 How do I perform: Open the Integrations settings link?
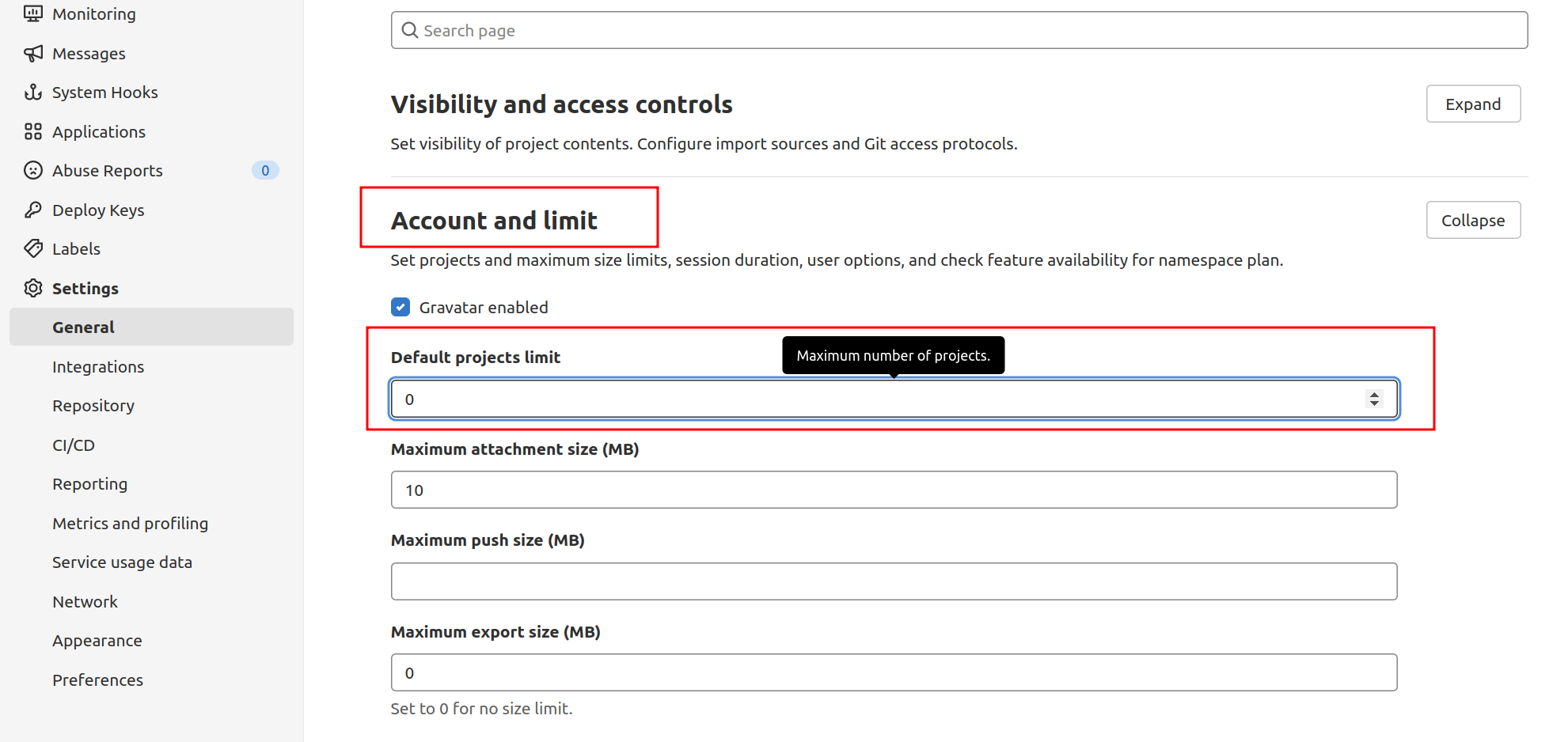(98, 367)
